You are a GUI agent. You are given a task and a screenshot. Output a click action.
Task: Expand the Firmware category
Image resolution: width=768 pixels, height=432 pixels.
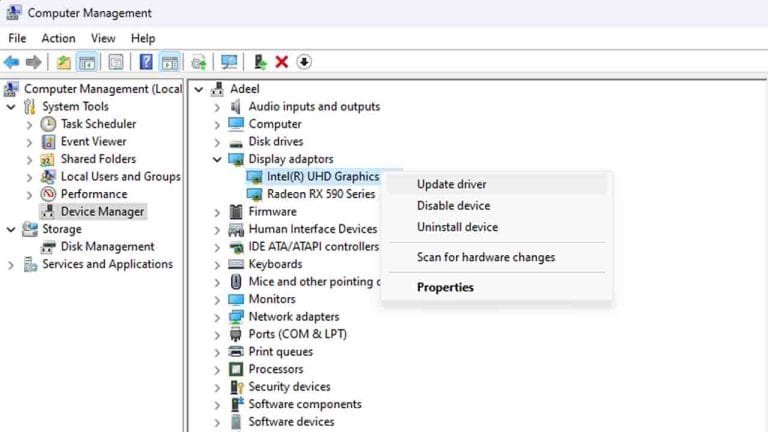(x=217, y=213)
